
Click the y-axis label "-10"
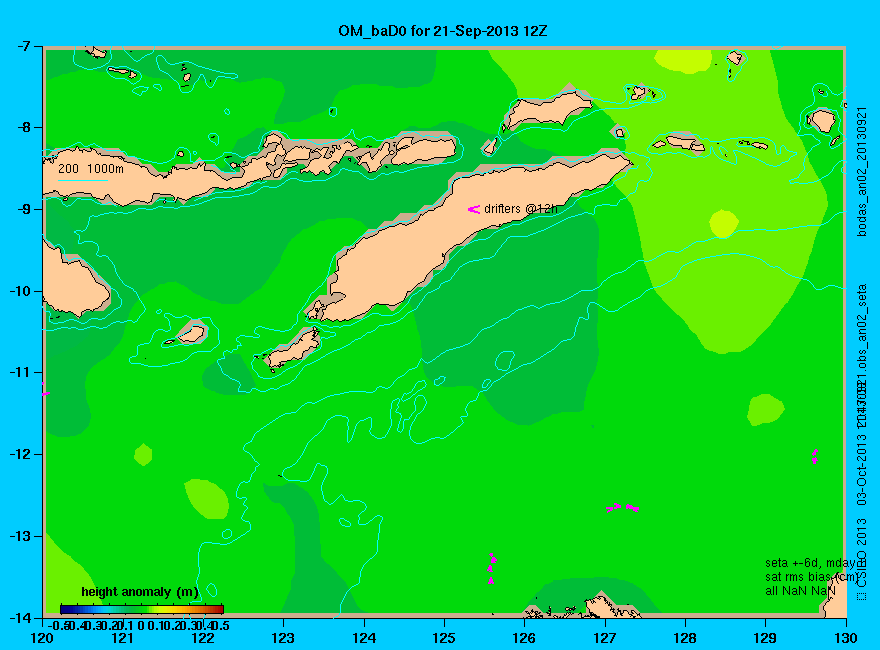21,291
